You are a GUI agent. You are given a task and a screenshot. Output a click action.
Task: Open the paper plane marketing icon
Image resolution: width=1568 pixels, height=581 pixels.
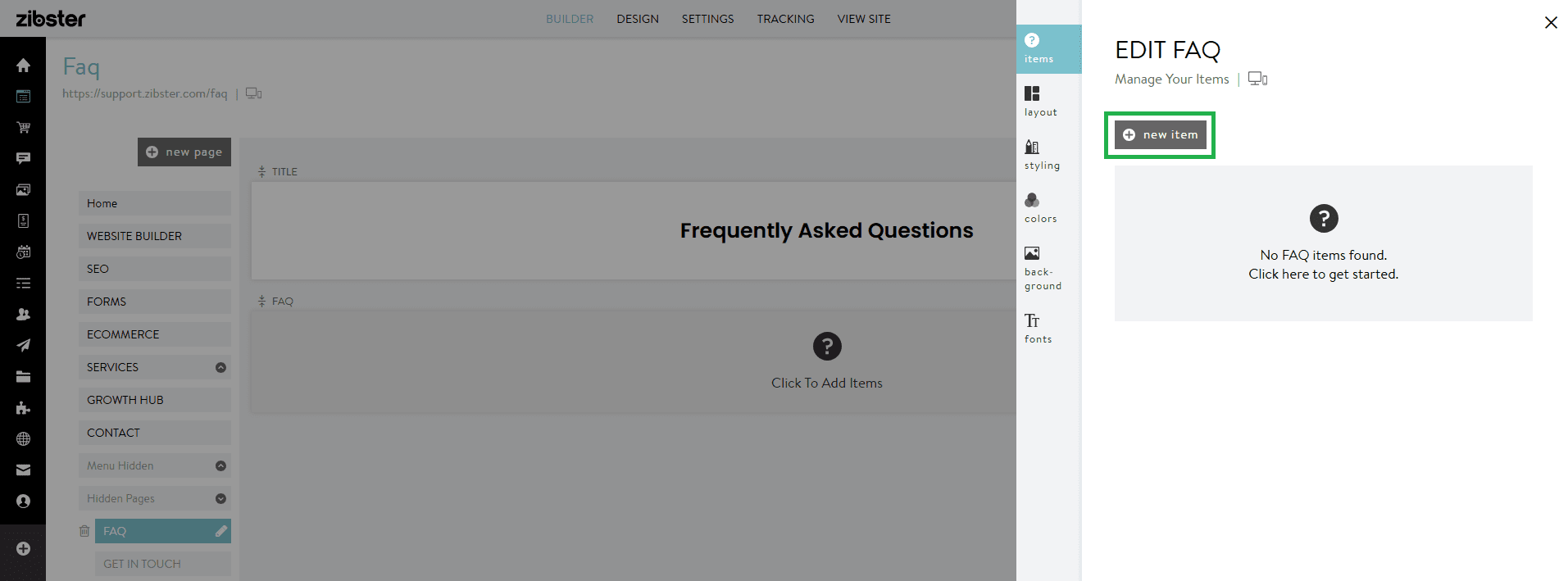[23, 345]
